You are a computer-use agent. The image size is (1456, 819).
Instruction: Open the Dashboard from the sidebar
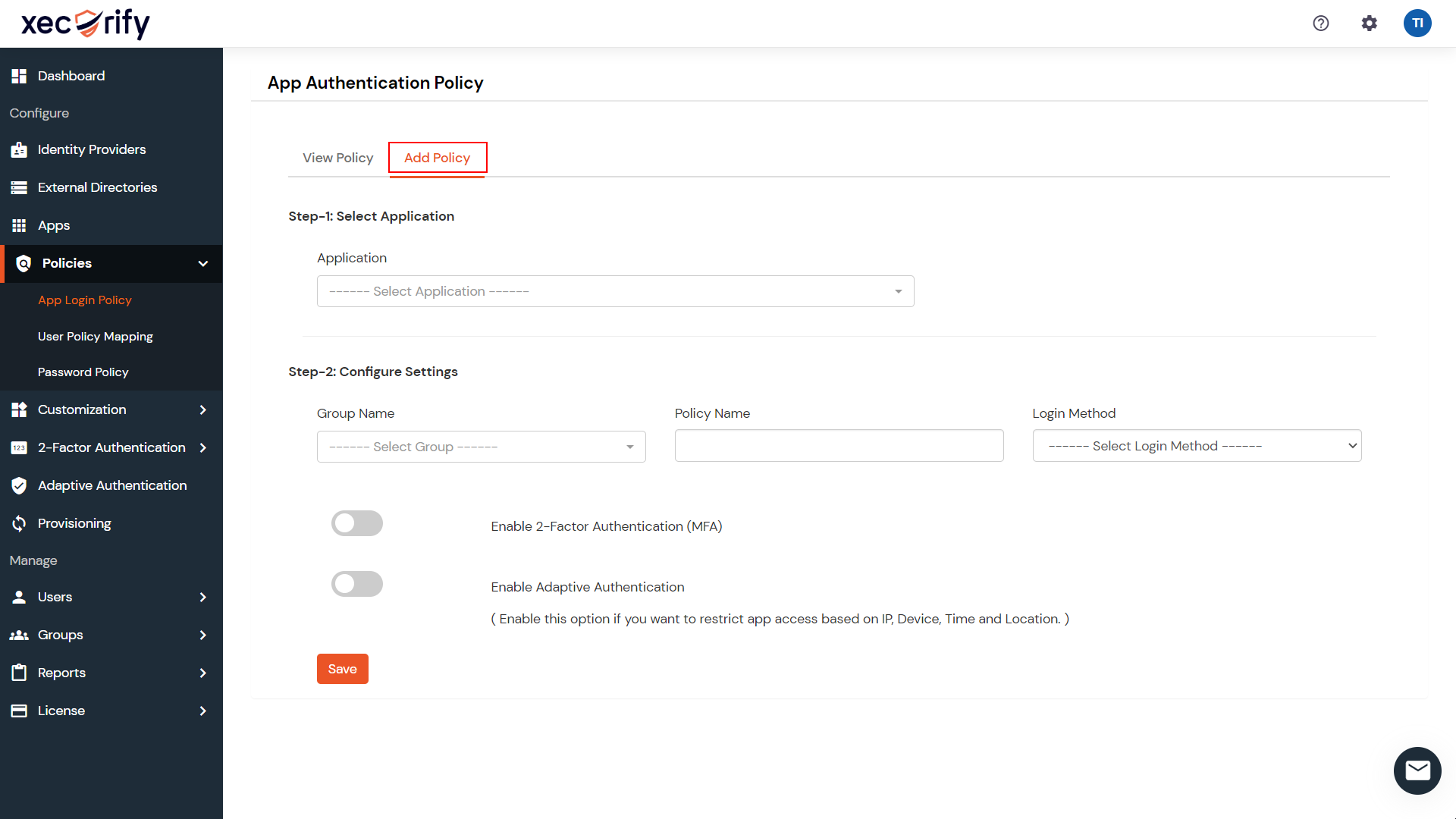click(x=71, y=75)
